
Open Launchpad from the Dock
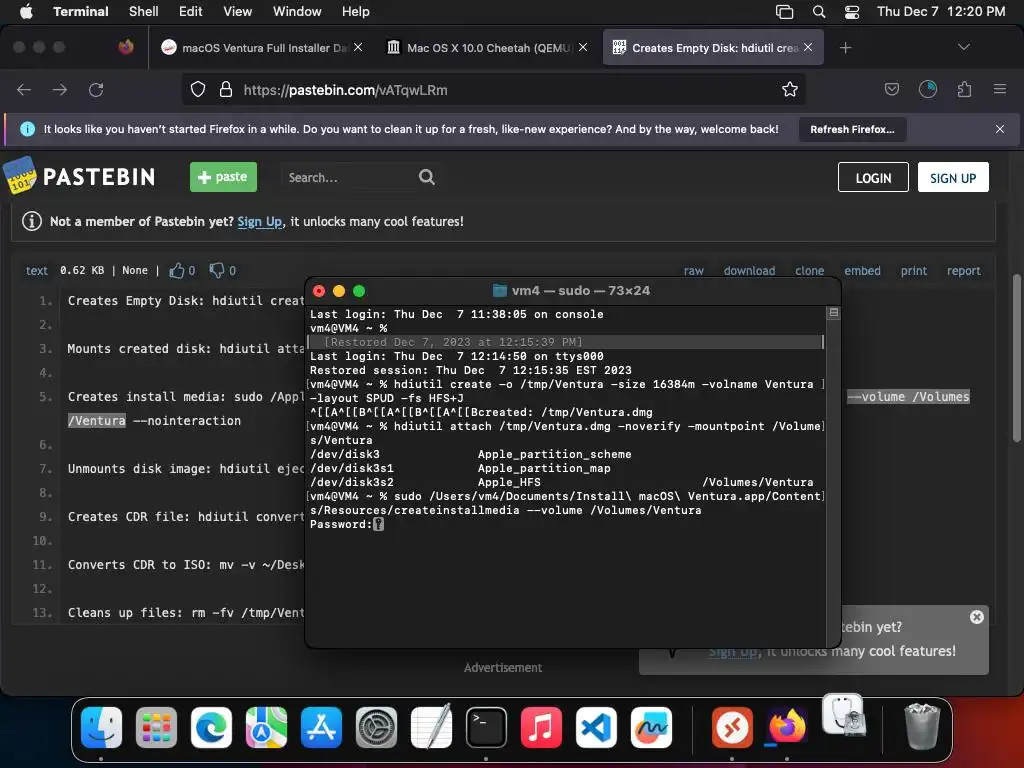(156, 728)
